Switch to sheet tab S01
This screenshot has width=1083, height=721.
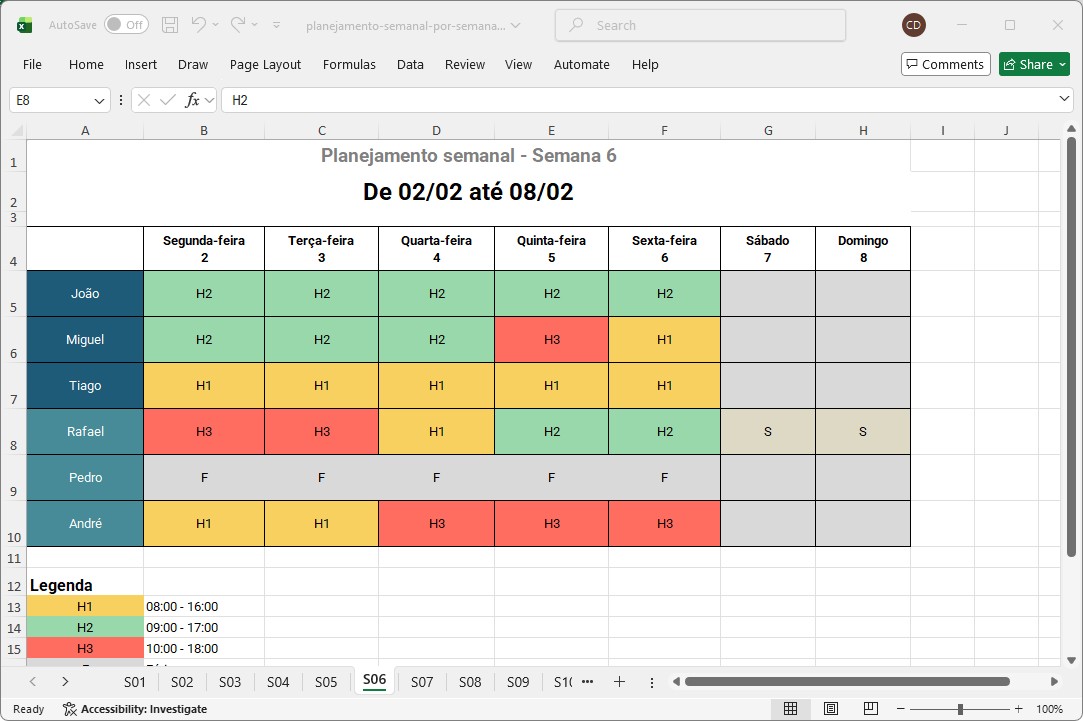135,682
